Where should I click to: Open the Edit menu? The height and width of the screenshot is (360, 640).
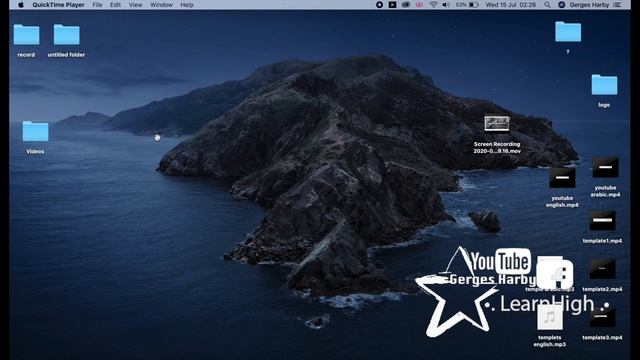[116, 5]
